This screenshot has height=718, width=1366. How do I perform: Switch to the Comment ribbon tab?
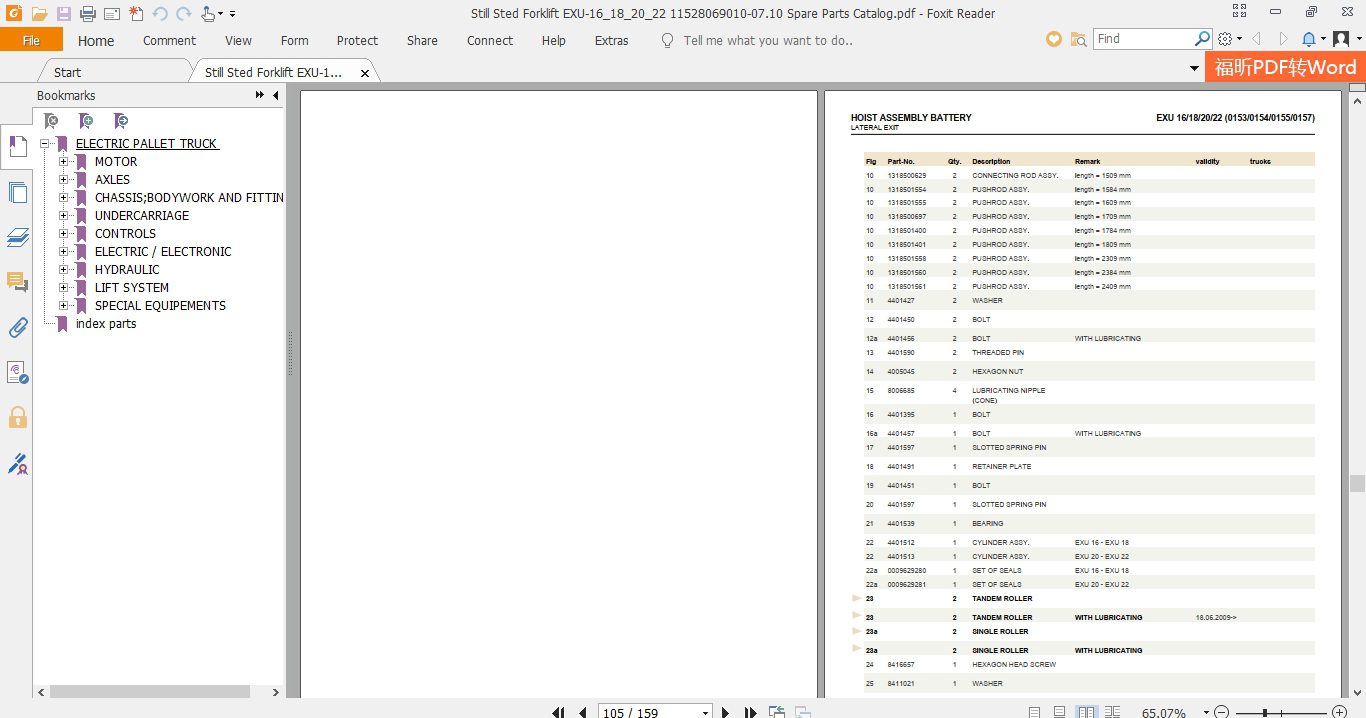[x=169, y=41]
